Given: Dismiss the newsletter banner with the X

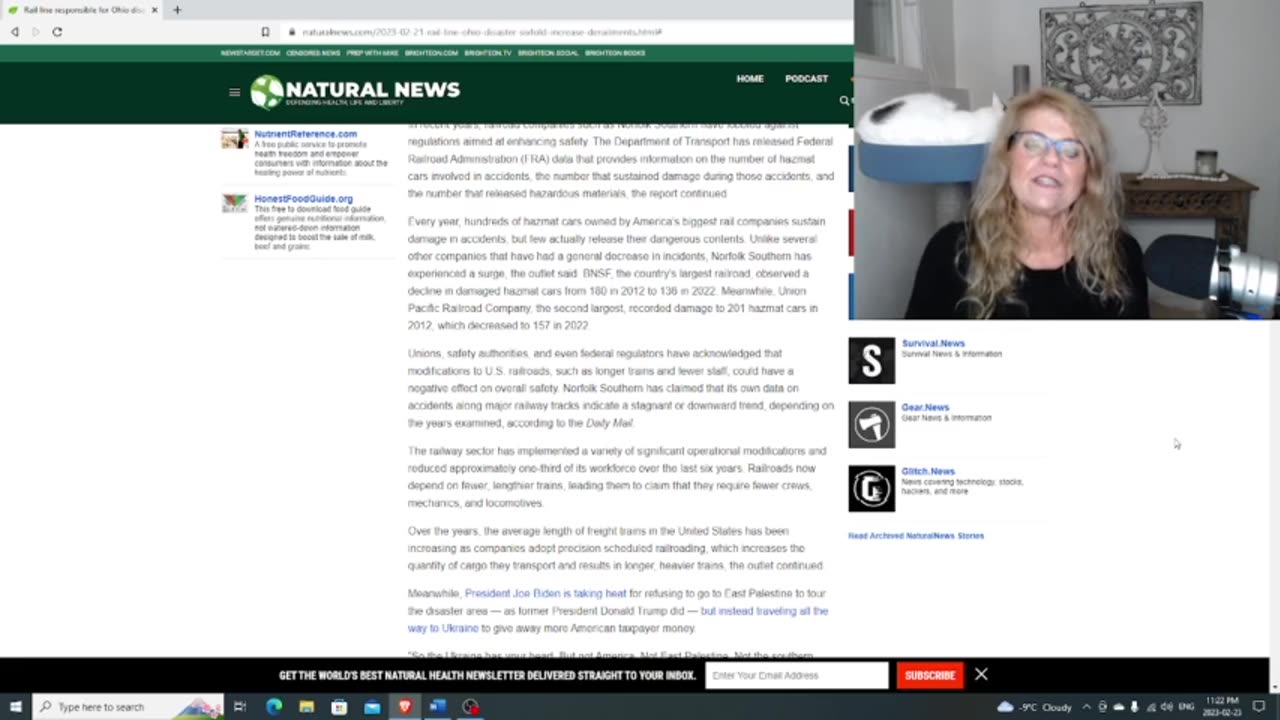Looking at the screenshot, I should coord(981,674).
